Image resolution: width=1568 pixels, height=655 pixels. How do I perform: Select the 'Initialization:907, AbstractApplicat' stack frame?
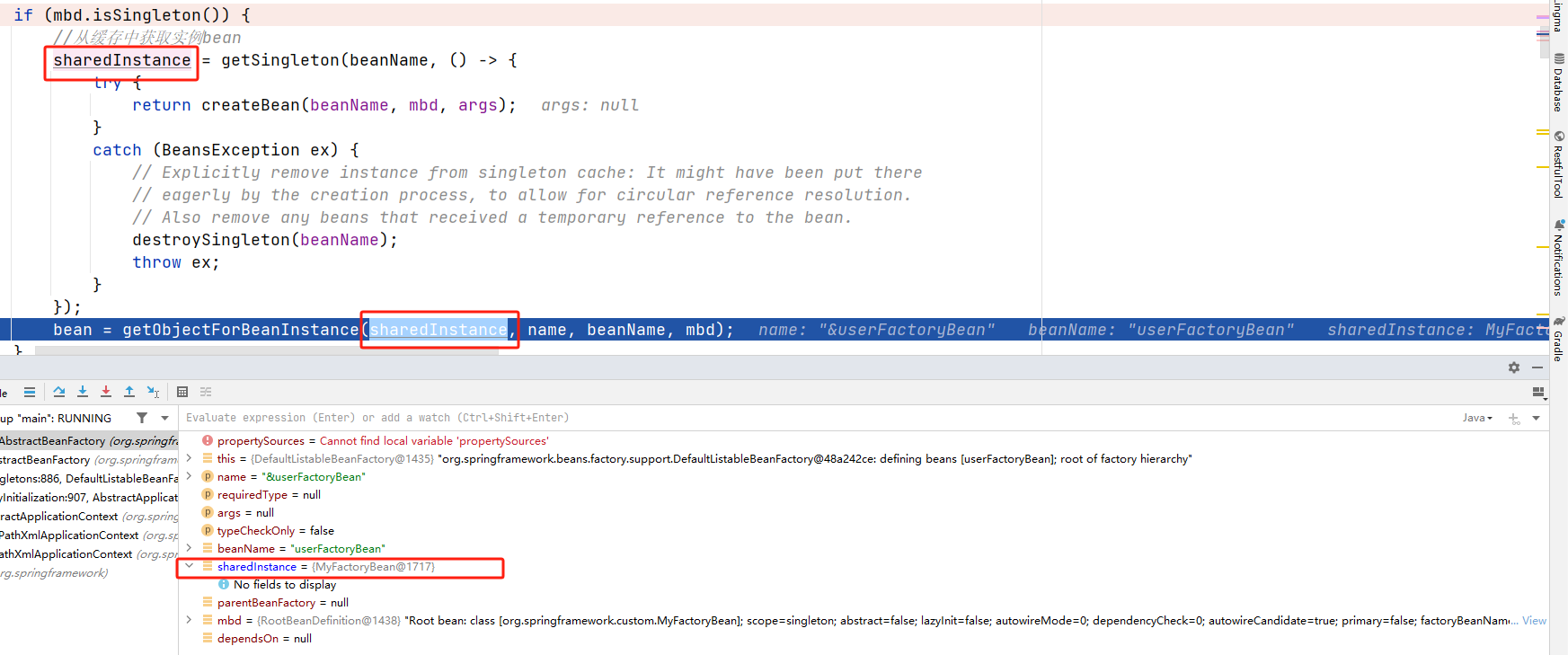89,498
